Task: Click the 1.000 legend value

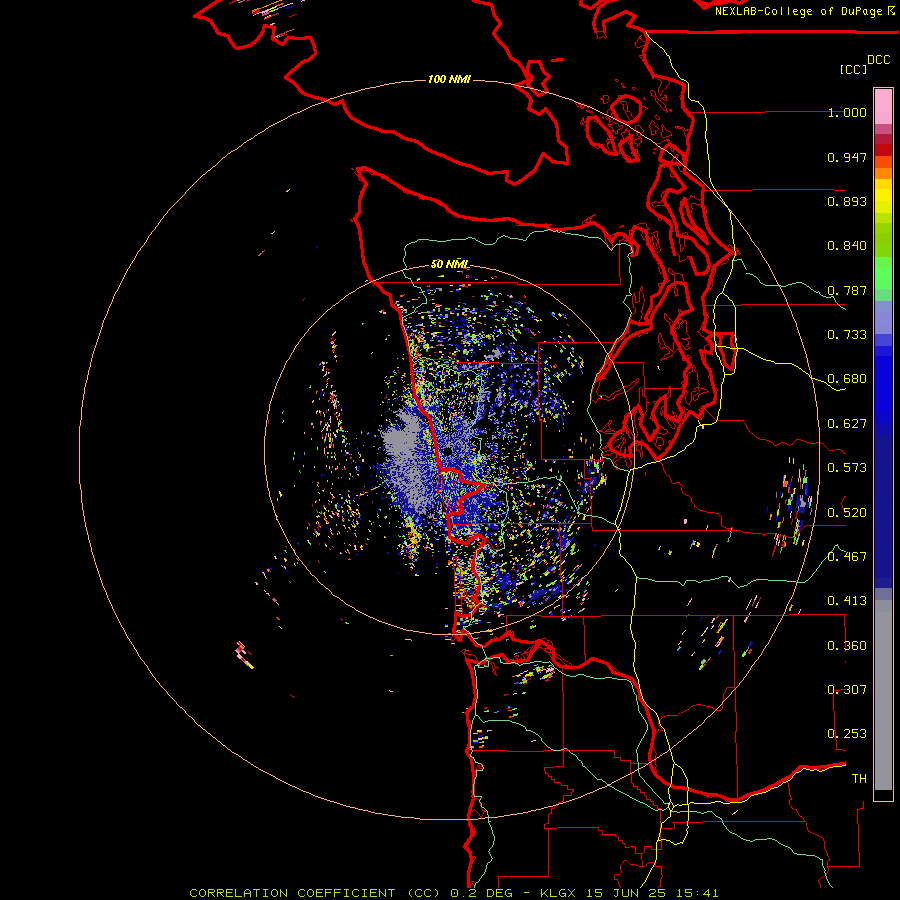Action: 847,112
